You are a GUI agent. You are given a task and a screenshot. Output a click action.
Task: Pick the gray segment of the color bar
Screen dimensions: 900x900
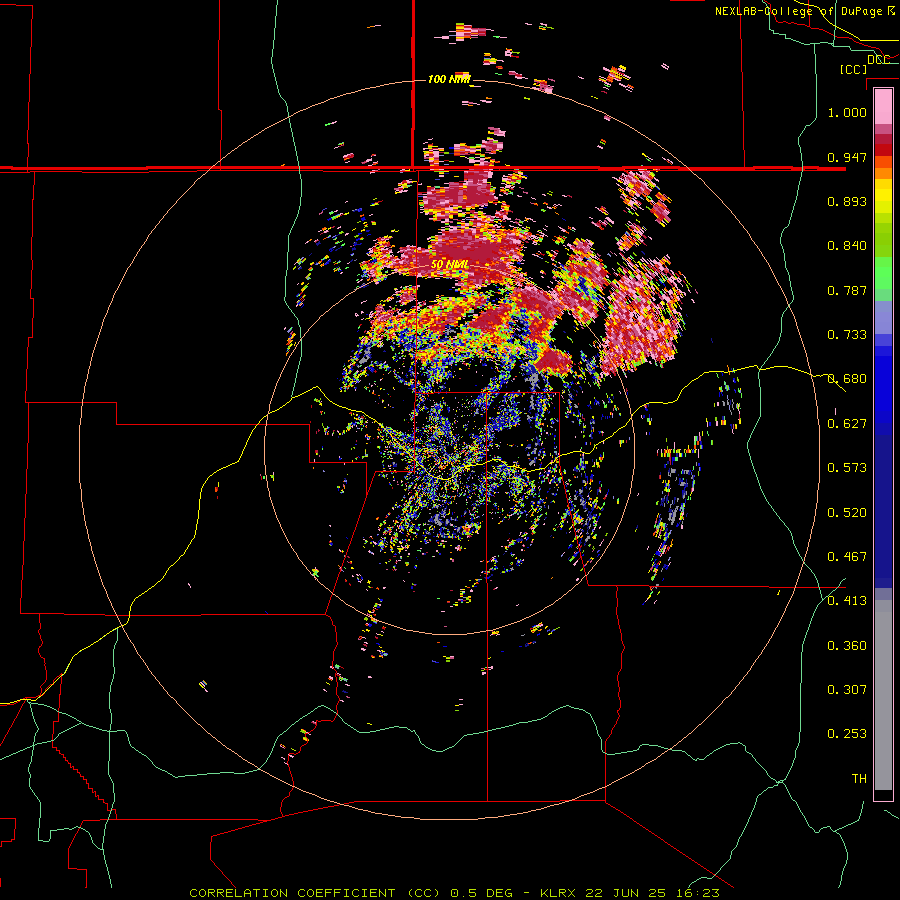[883, 695]
